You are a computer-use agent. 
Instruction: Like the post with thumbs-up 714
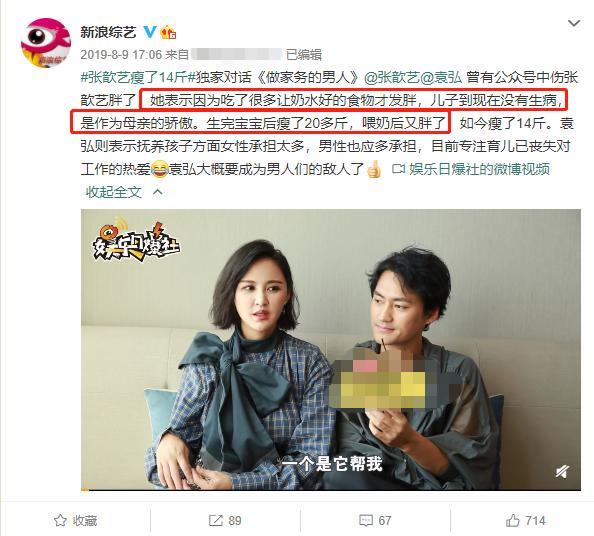(x=525, y=520)
